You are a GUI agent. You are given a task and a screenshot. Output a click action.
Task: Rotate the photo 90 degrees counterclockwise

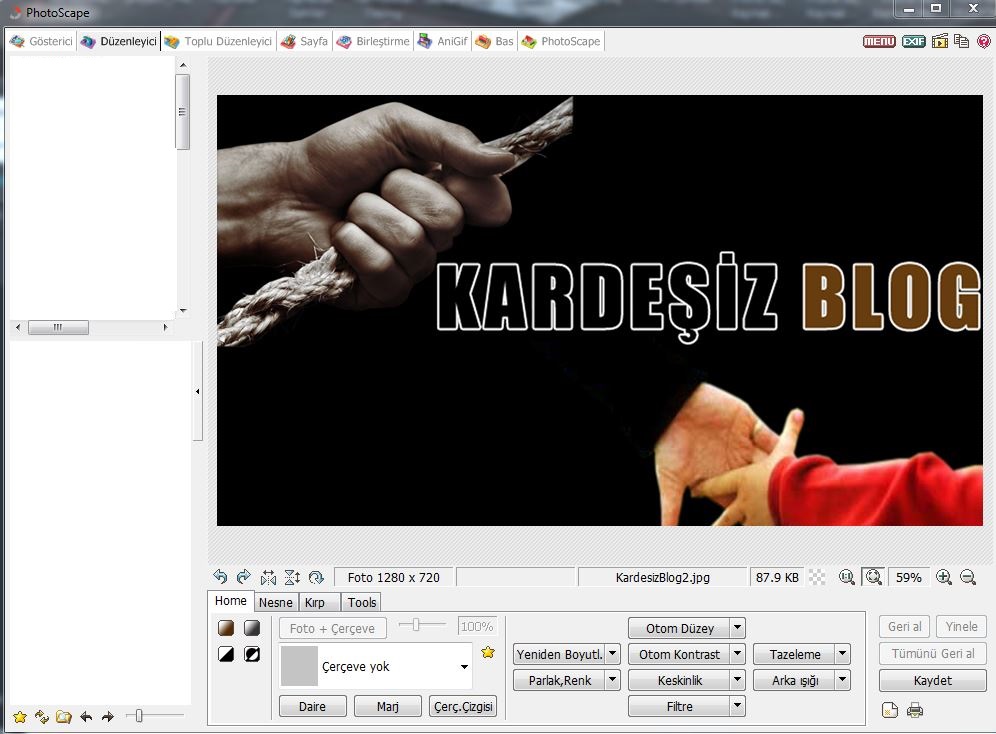pyautogui.click(x=220, y=577)
